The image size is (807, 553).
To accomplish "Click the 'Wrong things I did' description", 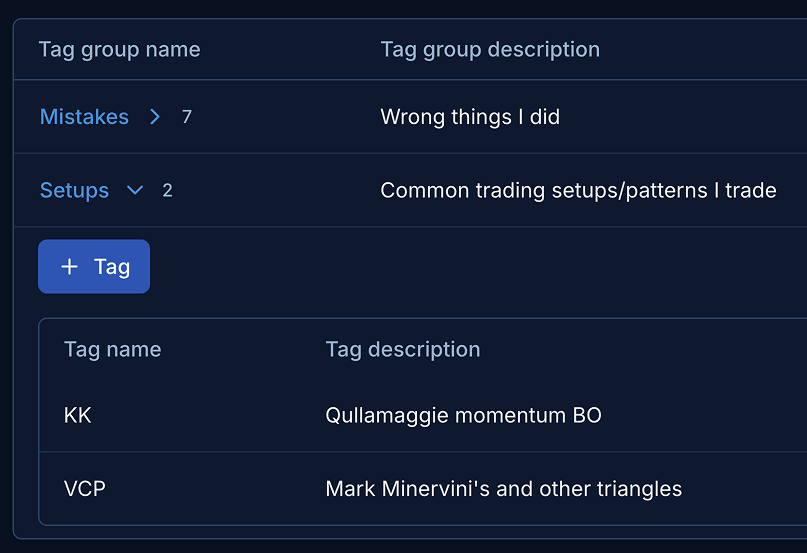I will [x=470, y=117].
